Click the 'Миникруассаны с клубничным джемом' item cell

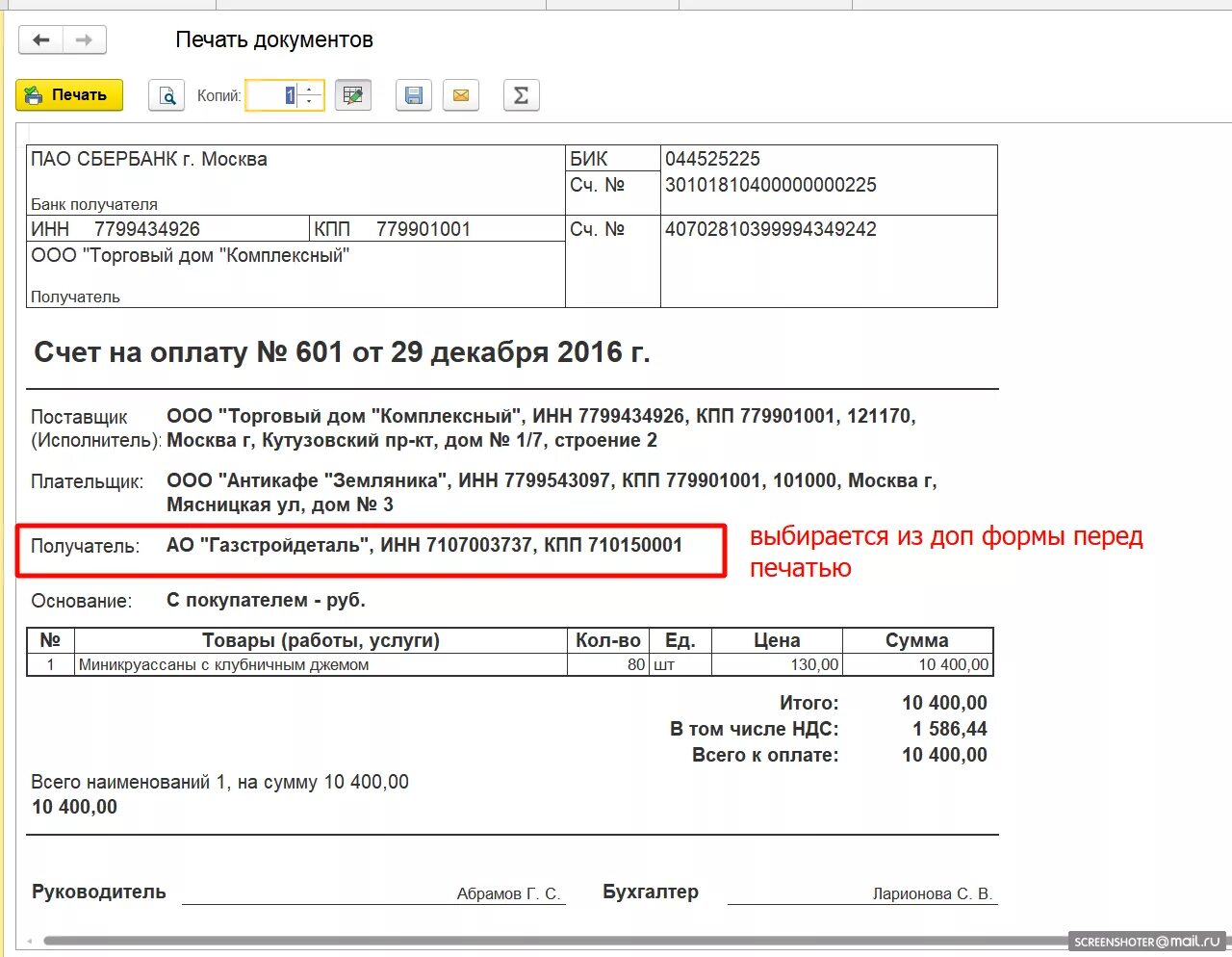tap(321, 664)
